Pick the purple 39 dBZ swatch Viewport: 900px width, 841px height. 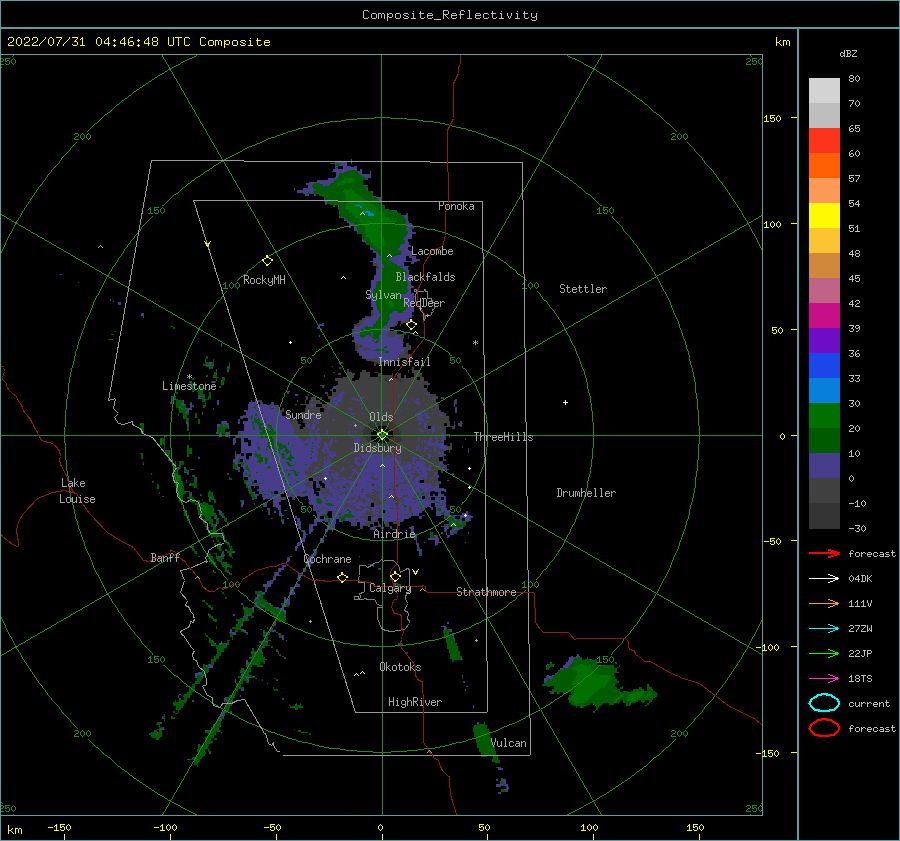[x=824, y=340]
